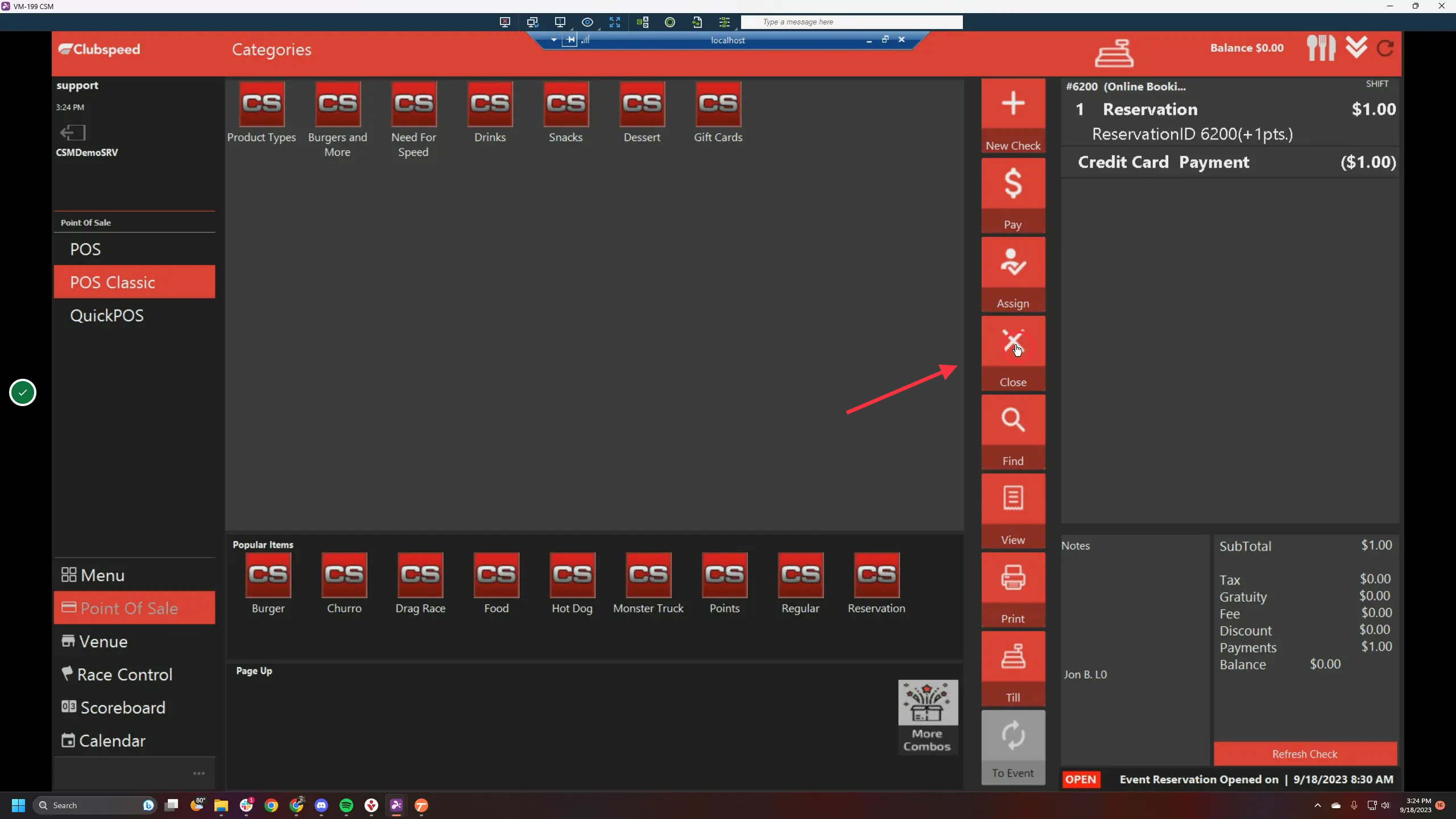1456x819 pixels.
Task: Expand the double chevron dropdown in header
Action: click(x=1356, y=47)
